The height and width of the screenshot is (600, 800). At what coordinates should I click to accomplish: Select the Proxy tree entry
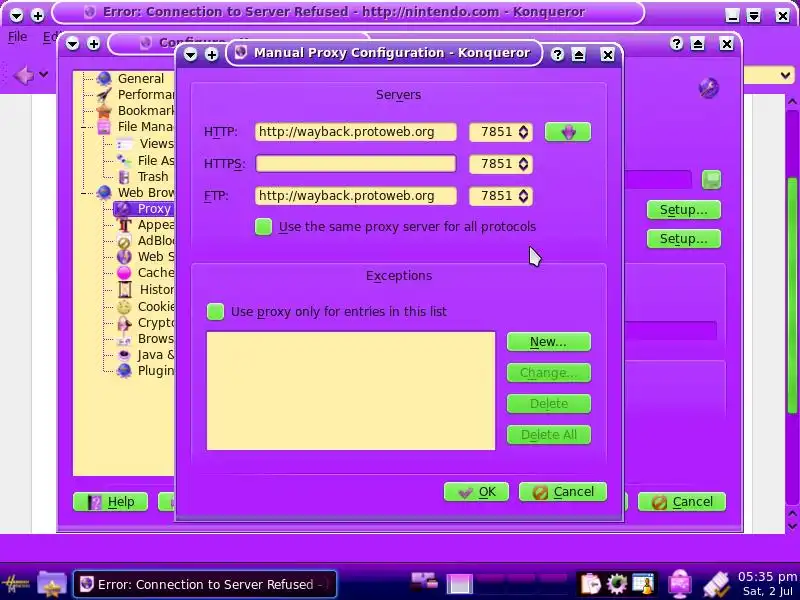tap(154, 209)
